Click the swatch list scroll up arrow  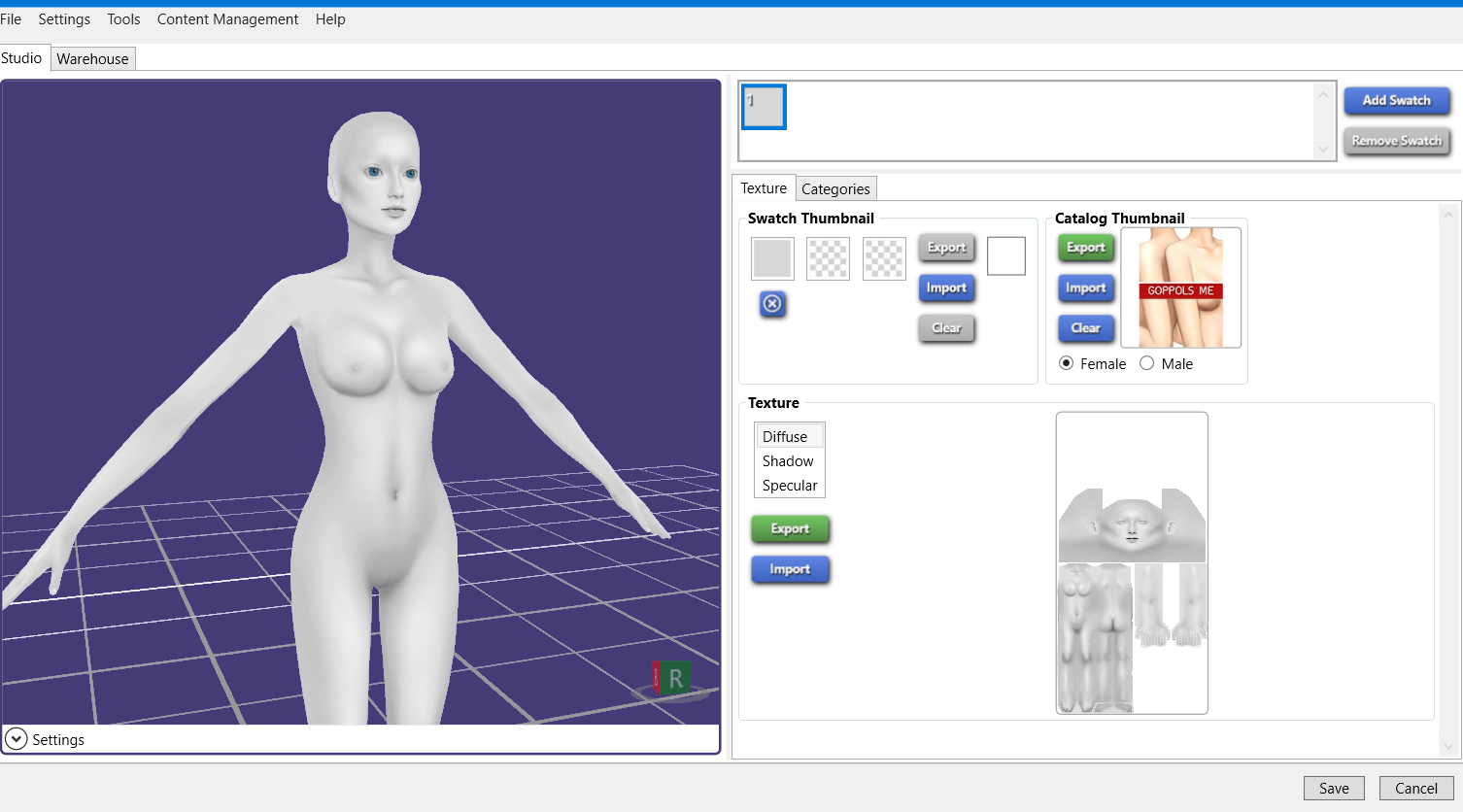point(1323,94)
